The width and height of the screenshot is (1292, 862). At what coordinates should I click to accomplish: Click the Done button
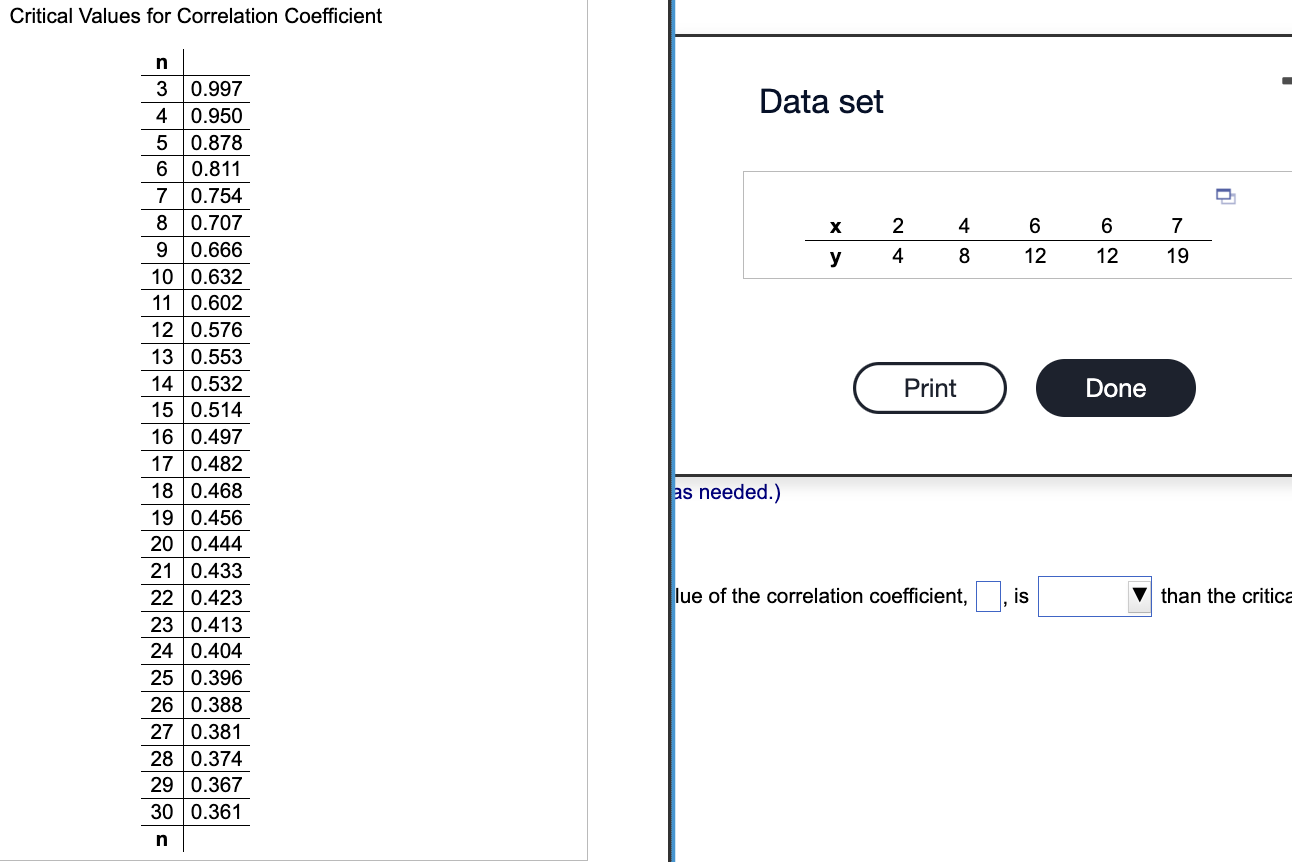pyautogui.click(x=1115, y=388)
